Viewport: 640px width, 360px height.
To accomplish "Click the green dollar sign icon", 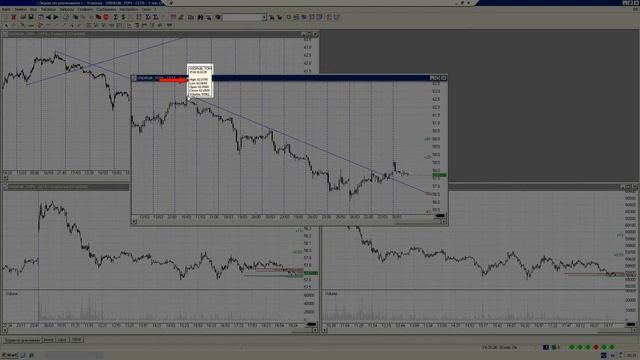I will pos(123,17).
